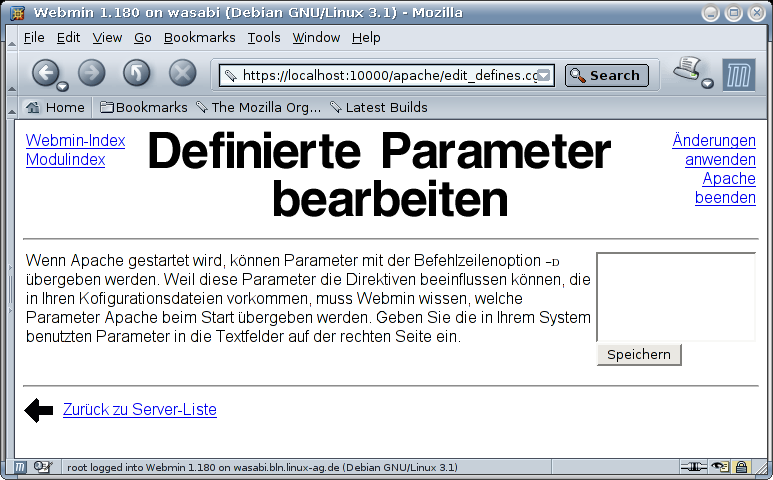The height and width of the screenshot is (480, 773).
Task: Follow the Modulindex link
Action: [x=66, y=160]
